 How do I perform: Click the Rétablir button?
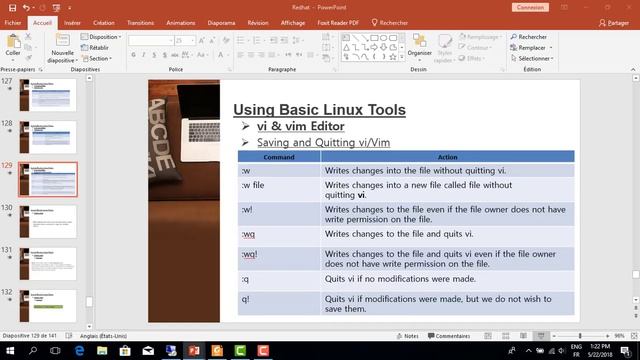pos(95,48)
